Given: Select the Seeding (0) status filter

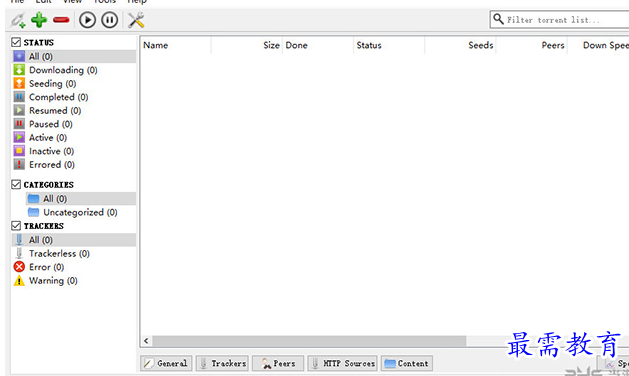Looking at the screenshot, I should [74, 83].
